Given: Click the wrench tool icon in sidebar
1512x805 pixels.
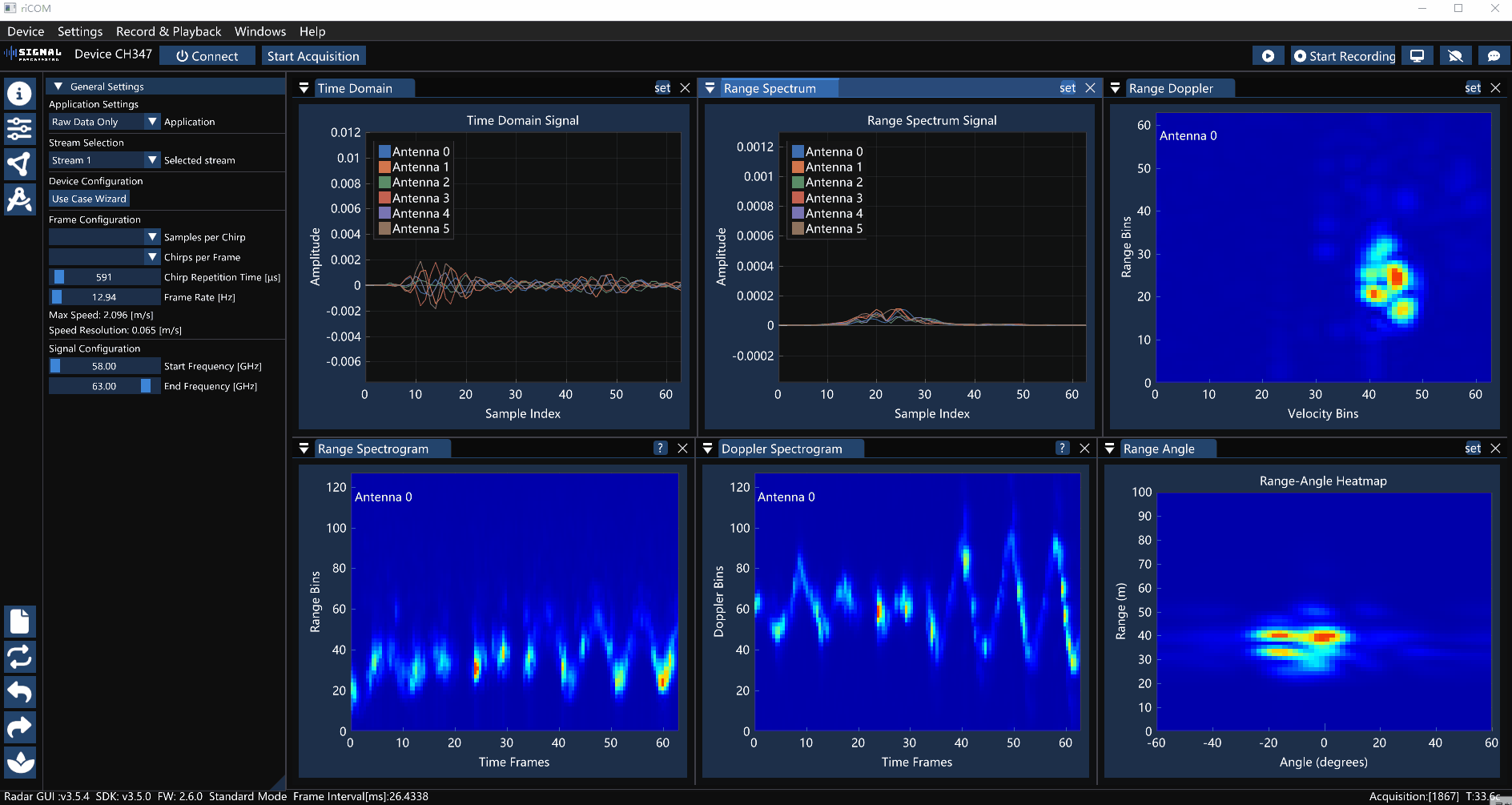Looking at the screenshot, I should [x=19, y=200].
